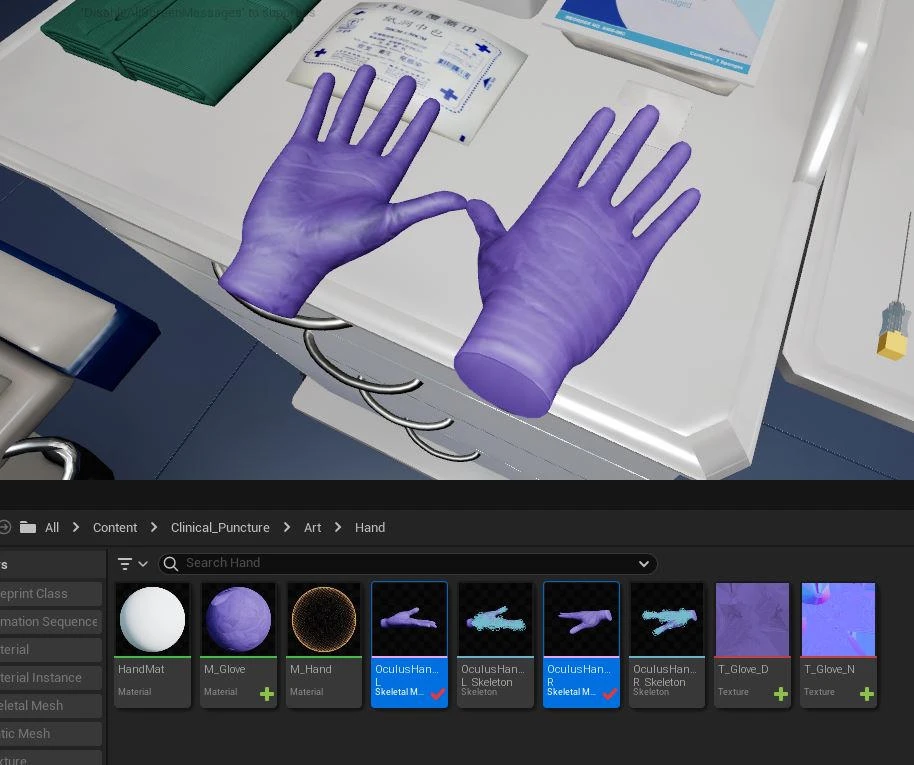Expand the chevron after Content

click(x=154, y=527)
